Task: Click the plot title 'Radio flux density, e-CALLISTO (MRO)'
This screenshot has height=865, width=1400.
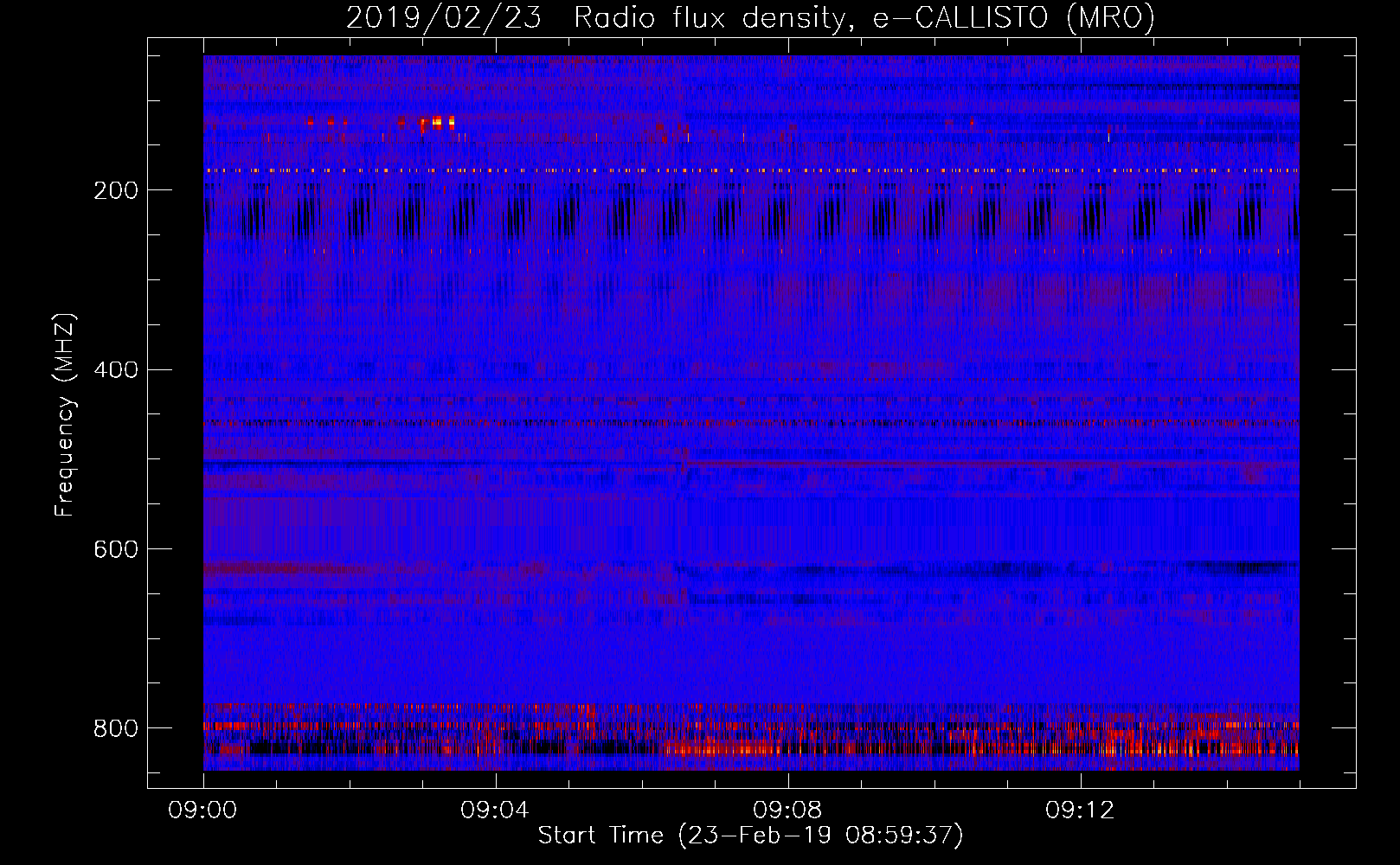Action: pyautogui.click(x=864, y=17)
